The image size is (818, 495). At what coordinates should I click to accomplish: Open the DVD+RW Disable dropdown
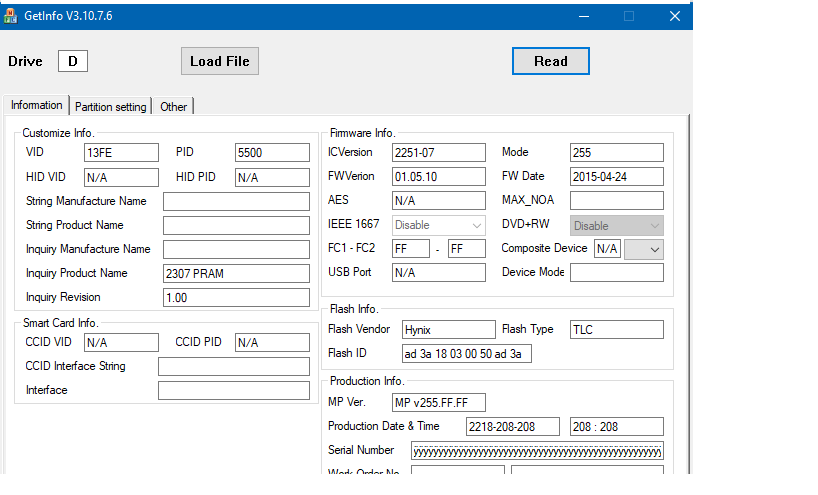pyautogui.click(x=617, y=225)
